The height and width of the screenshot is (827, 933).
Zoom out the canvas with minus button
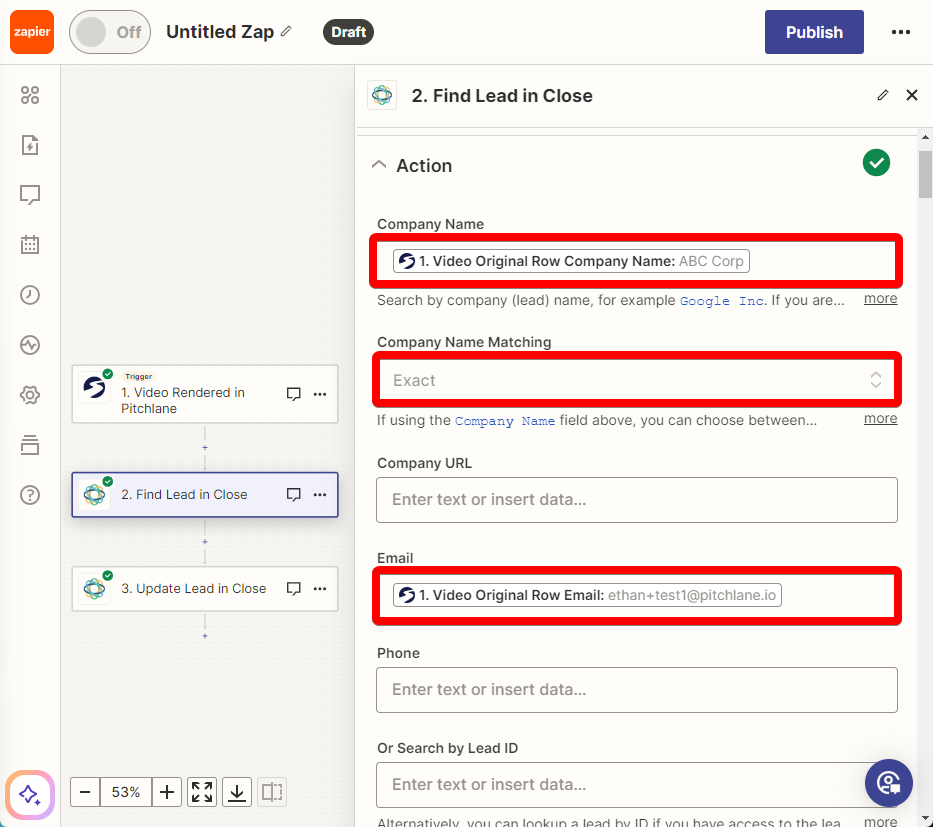85,792
